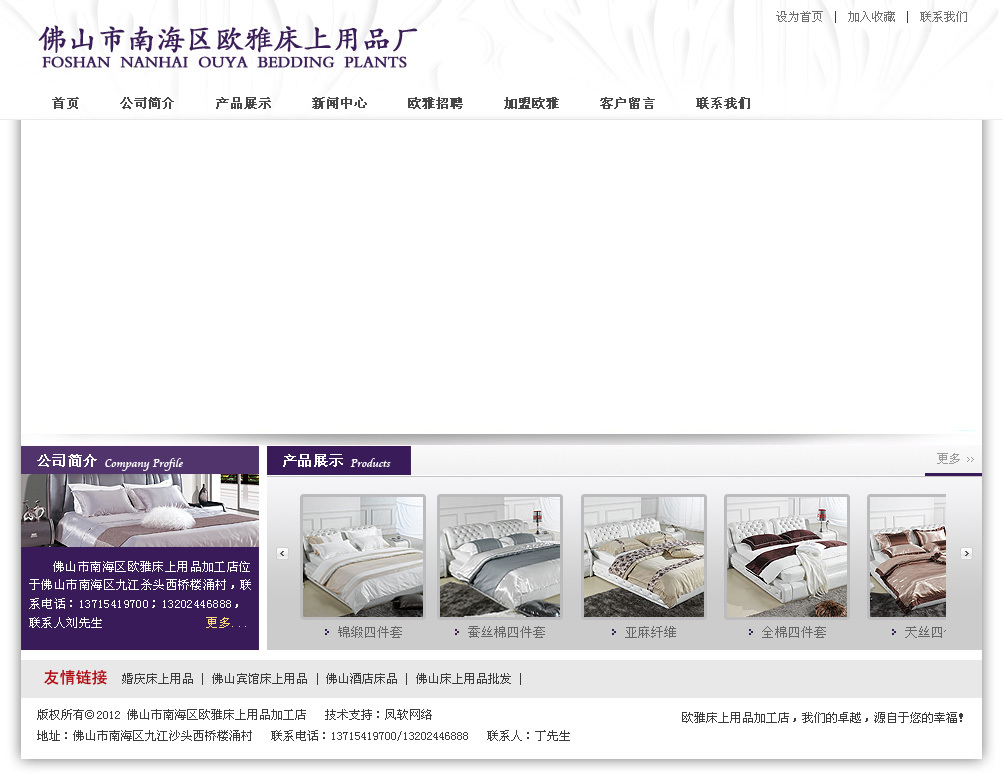Click 全棉四件套 product caption link

point(793,632)
